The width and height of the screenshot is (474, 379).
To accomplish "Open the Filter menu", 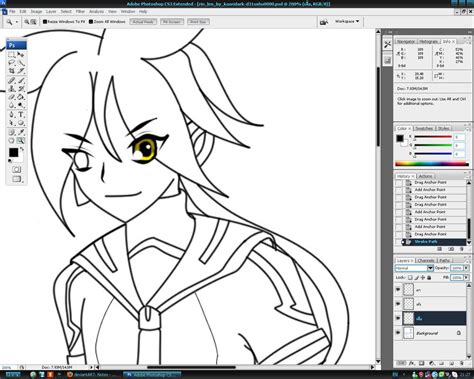I will 80,11.
